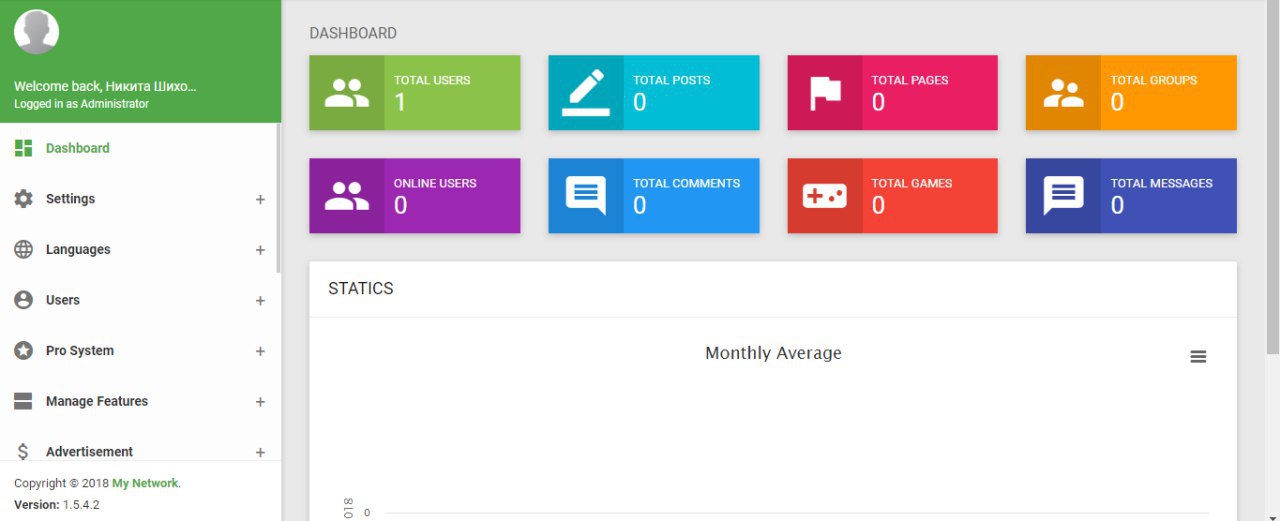The image size is (1280, 521).
Task: Click the Online Users label
Action: click(435, 183)
